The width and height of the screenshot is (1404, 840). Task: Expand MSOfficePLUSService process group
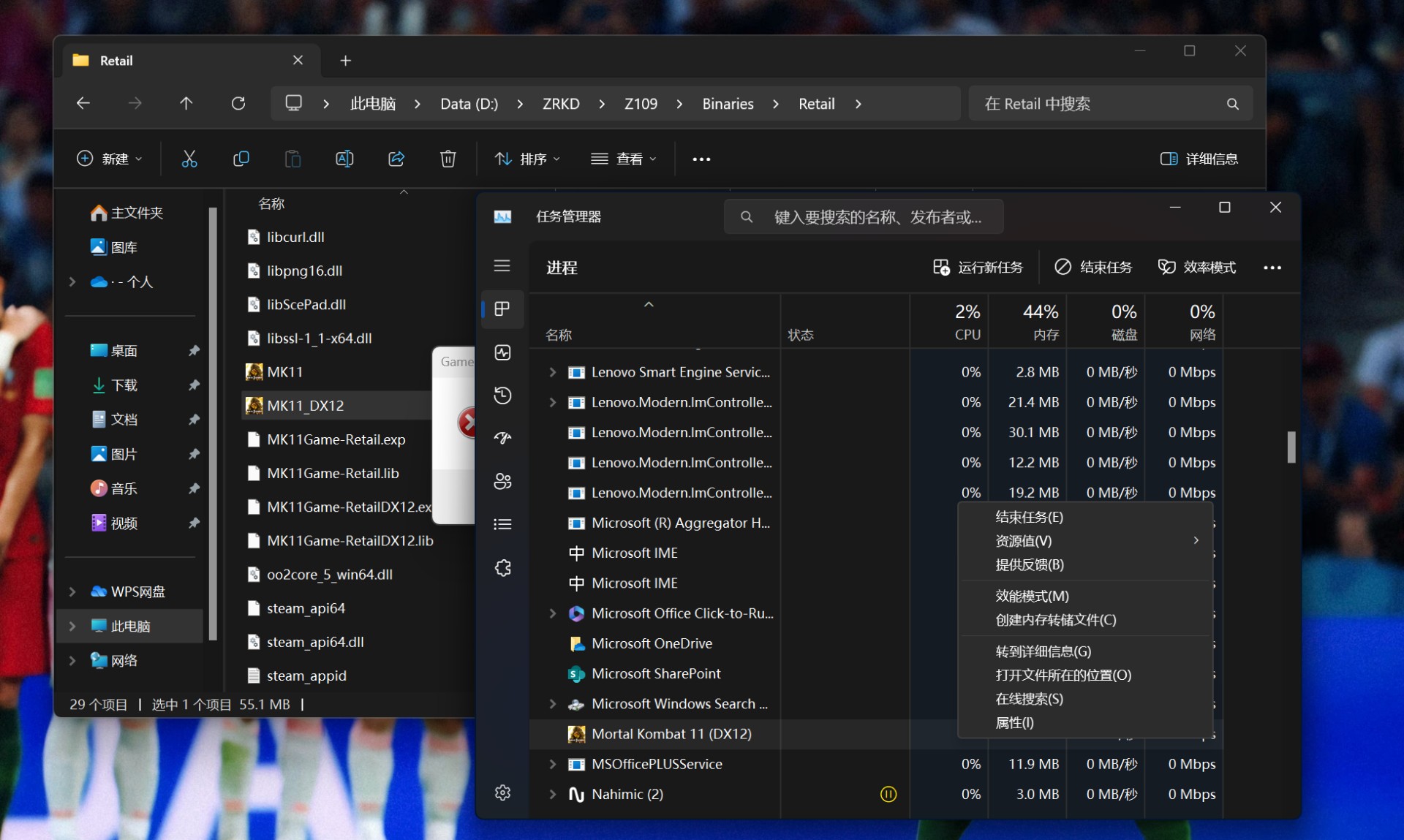click(553, 764)
